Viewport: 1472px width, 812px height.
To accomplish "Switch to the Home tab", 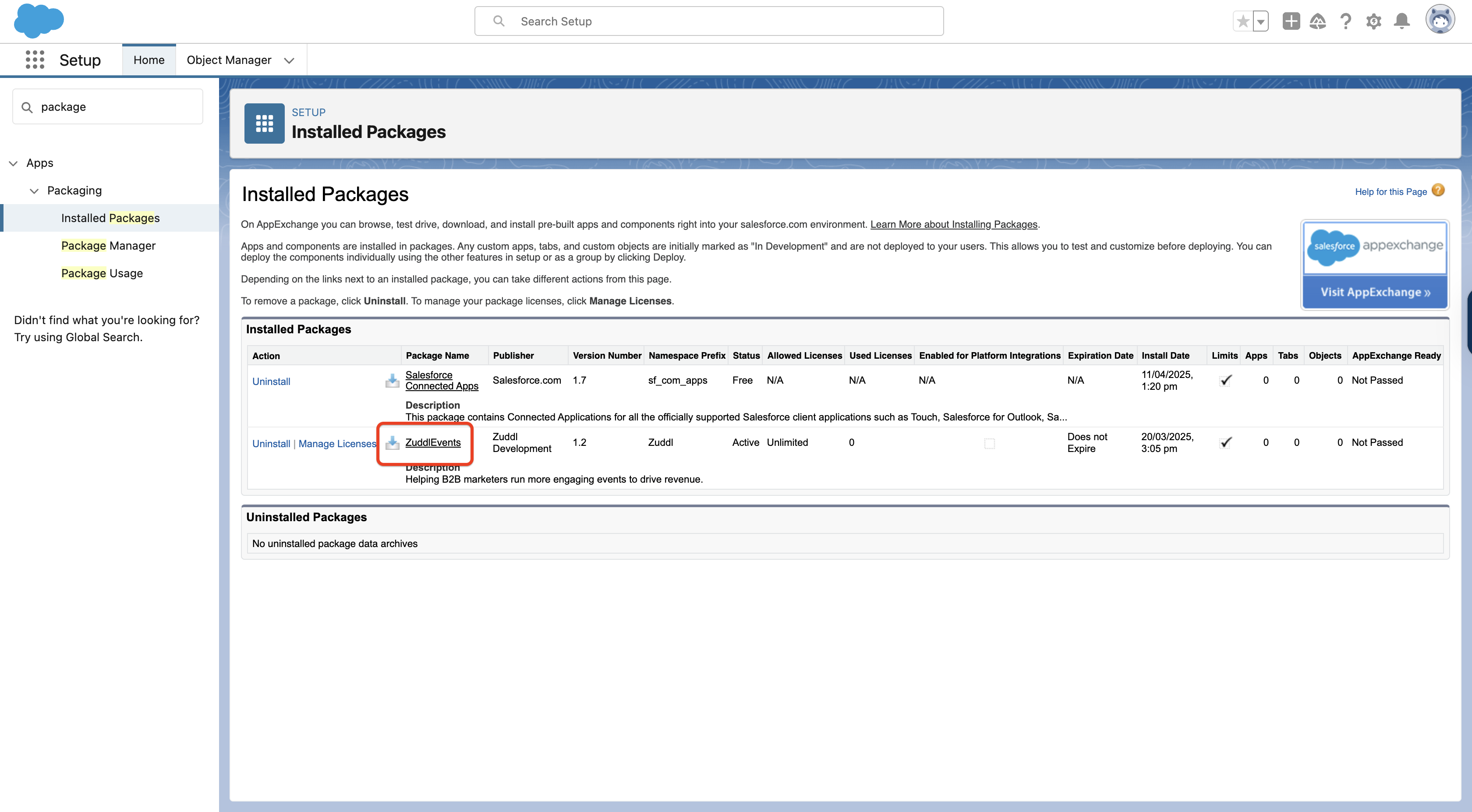I will click(x=149, y=60).
